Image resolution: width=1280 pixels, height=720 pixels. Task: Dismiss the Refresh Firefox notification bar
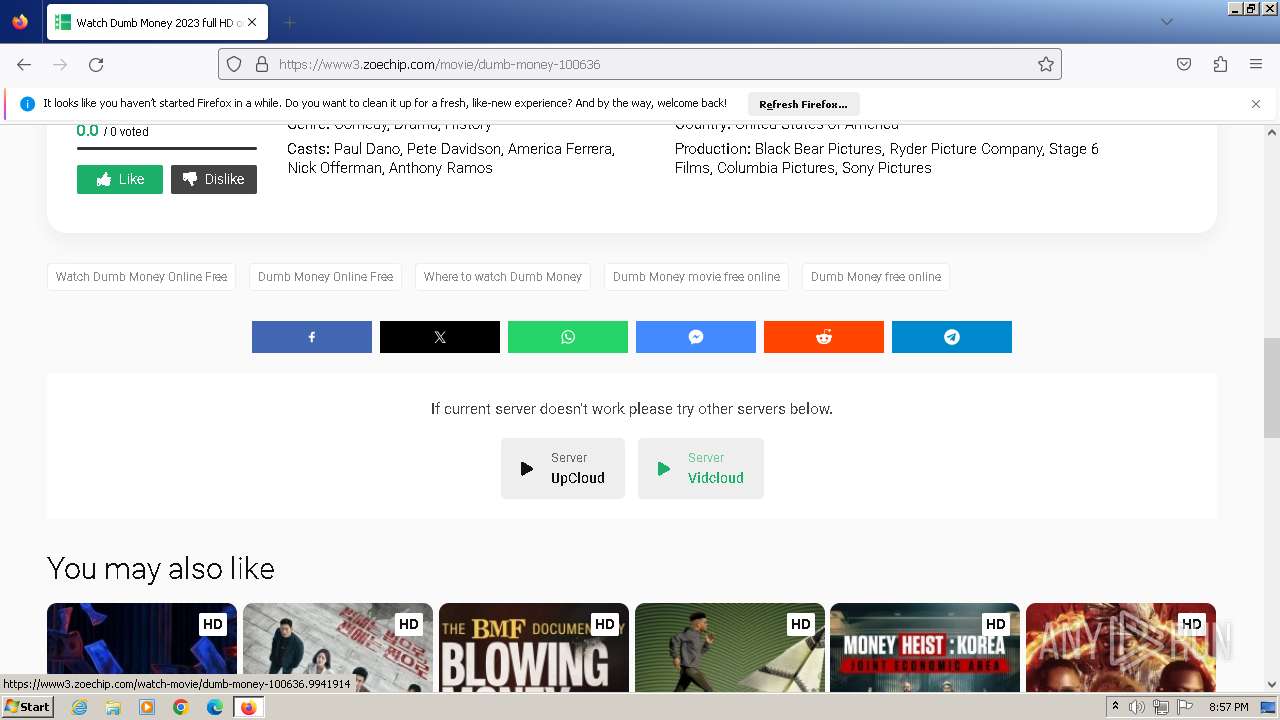[1256, 104]
